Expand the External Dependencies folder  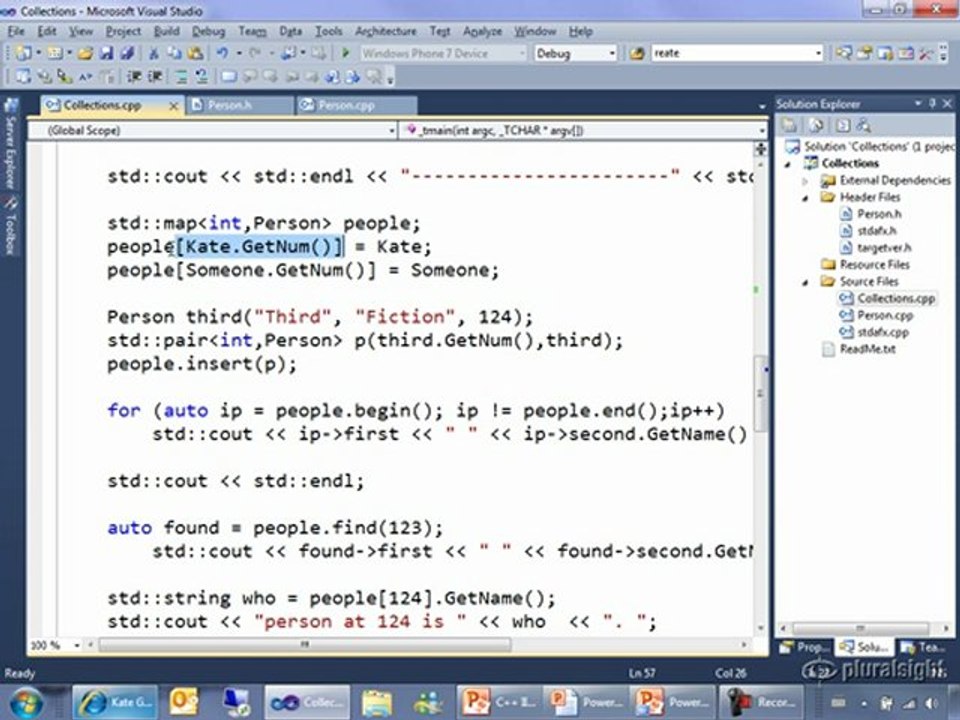point(806,181)
